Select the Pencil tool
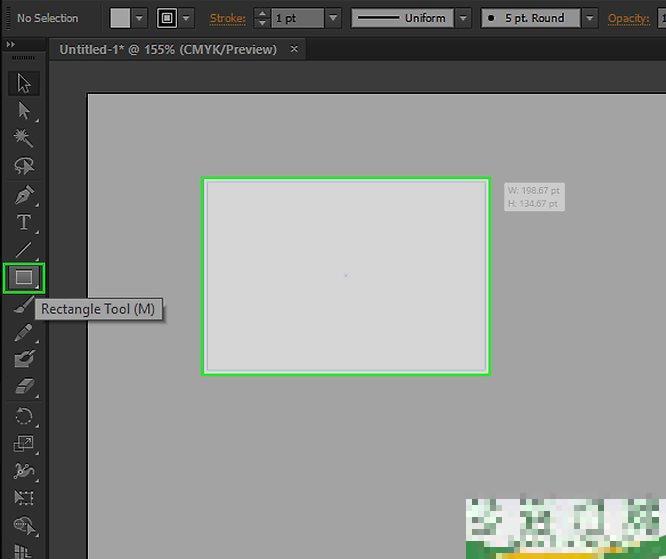The image size is (666, 559). click(24, 332)
